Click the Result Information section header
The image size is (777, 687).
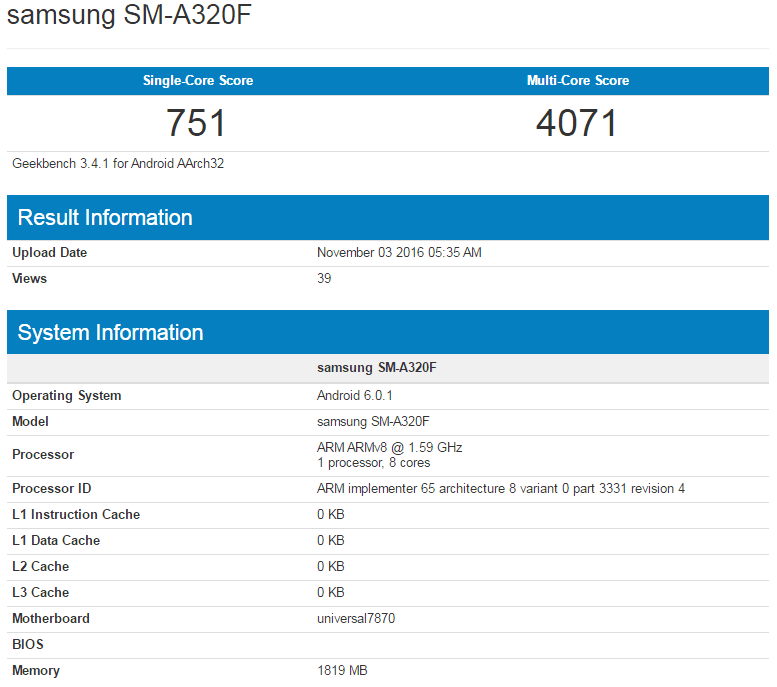click(105, 218)
